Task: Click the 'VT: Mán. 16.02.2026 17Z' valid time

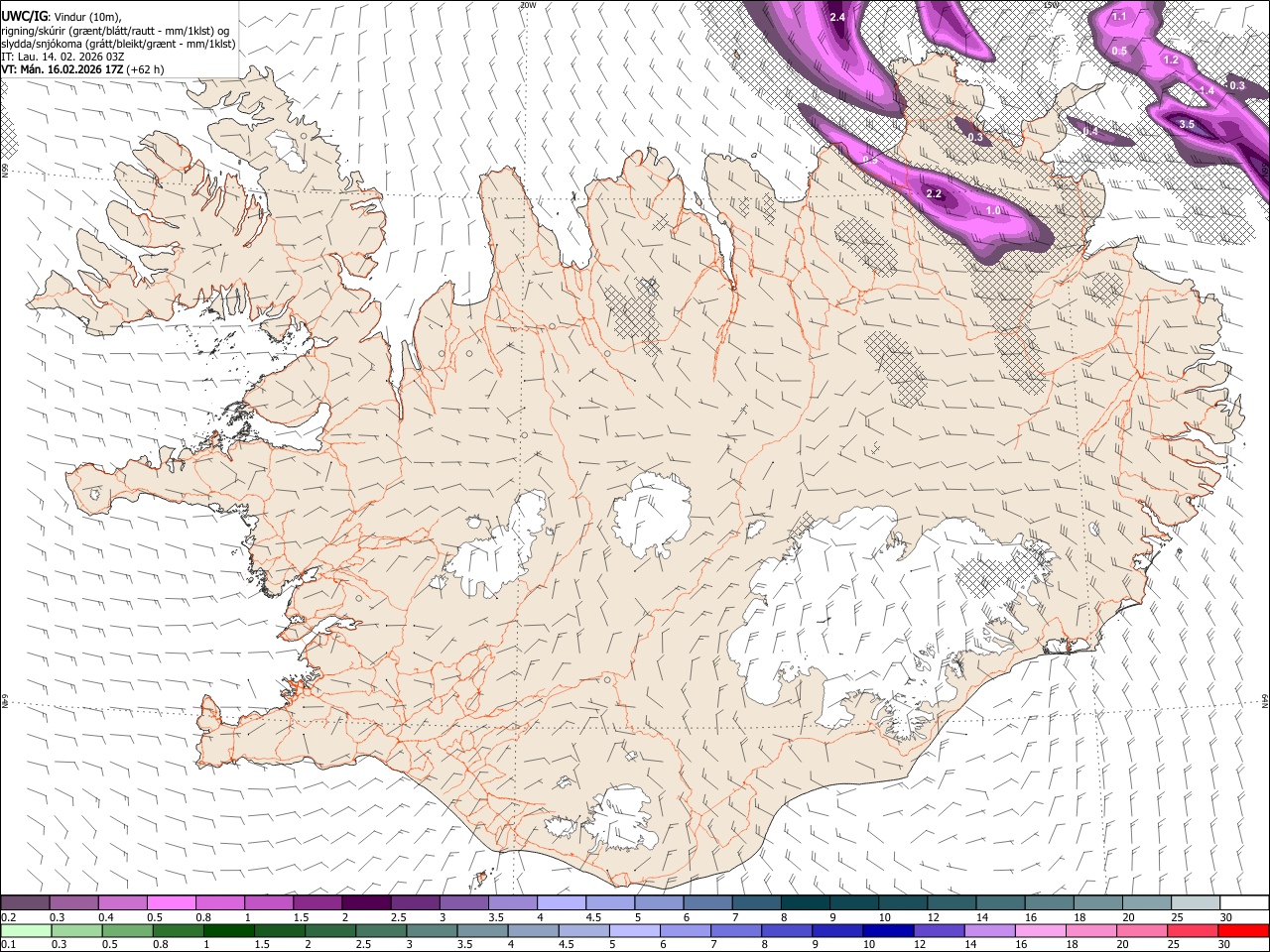Action: tap(62, 69)
